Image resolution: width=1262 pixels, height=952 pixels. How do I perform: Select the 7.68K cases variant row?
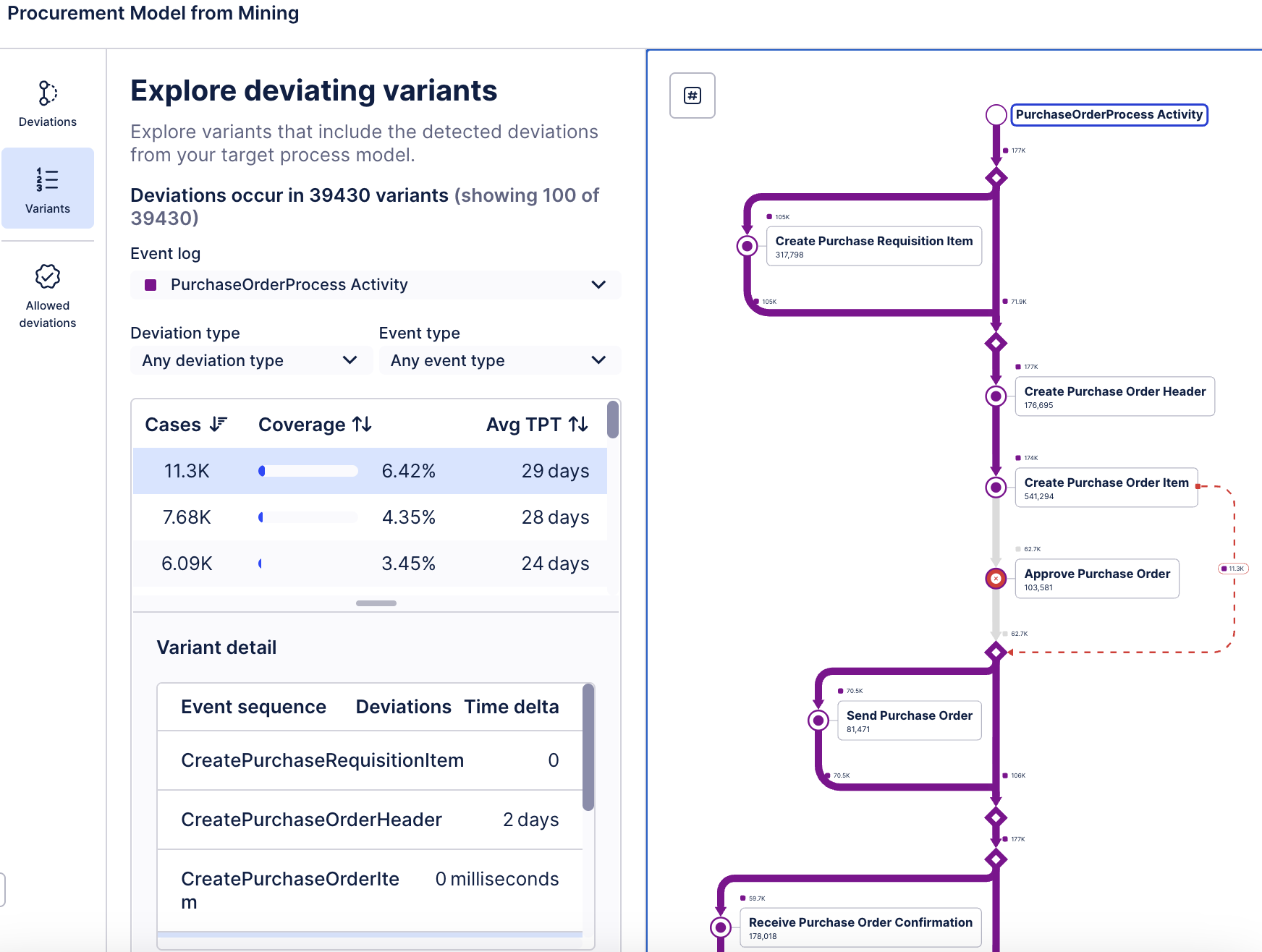click(x=369, y=517)
